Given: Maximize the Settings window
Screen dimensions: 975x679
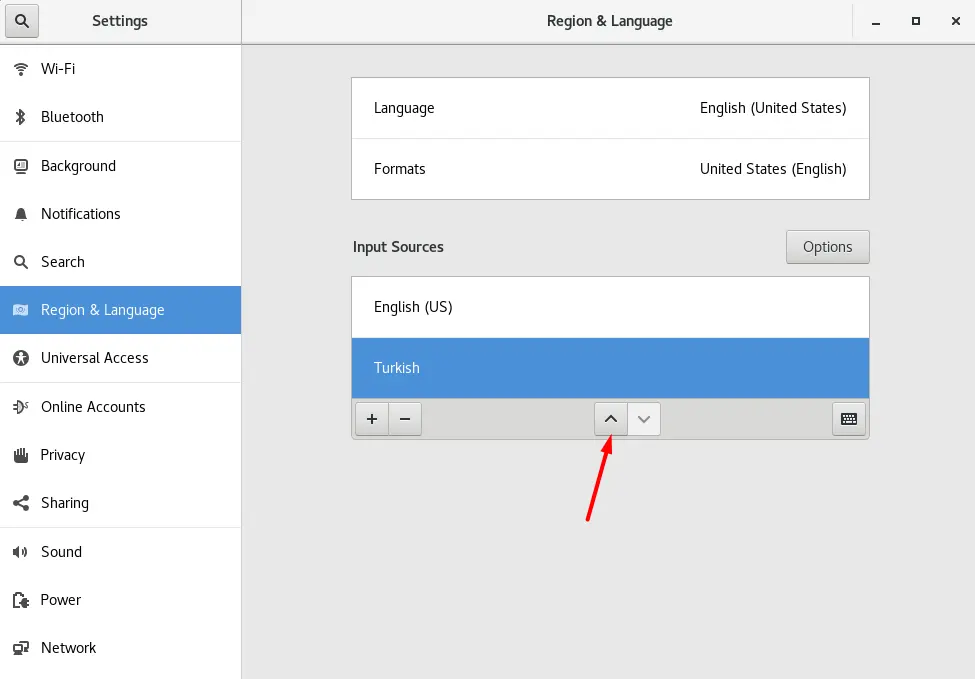Looking at the screenshot, I should tap(915, 21).
